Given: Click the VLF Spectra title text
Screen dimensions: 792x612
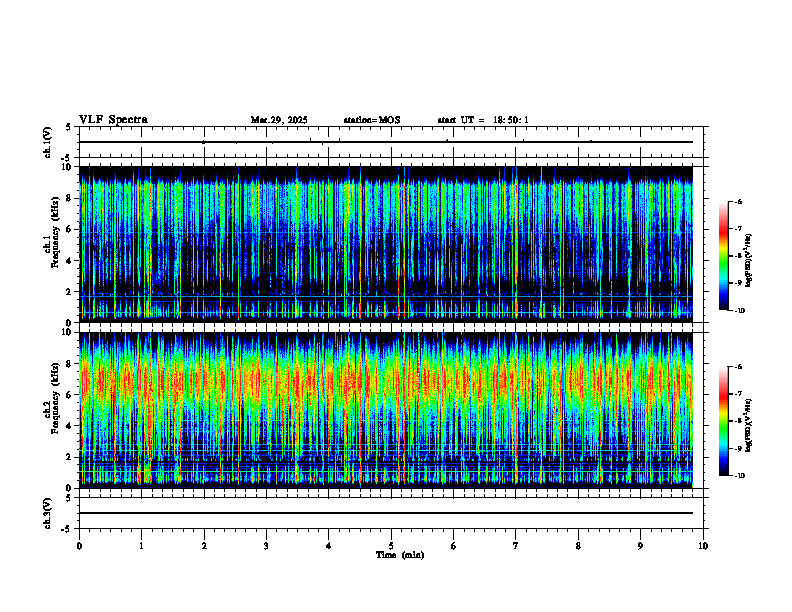Looking at the screenshot, I should (113, 120).
